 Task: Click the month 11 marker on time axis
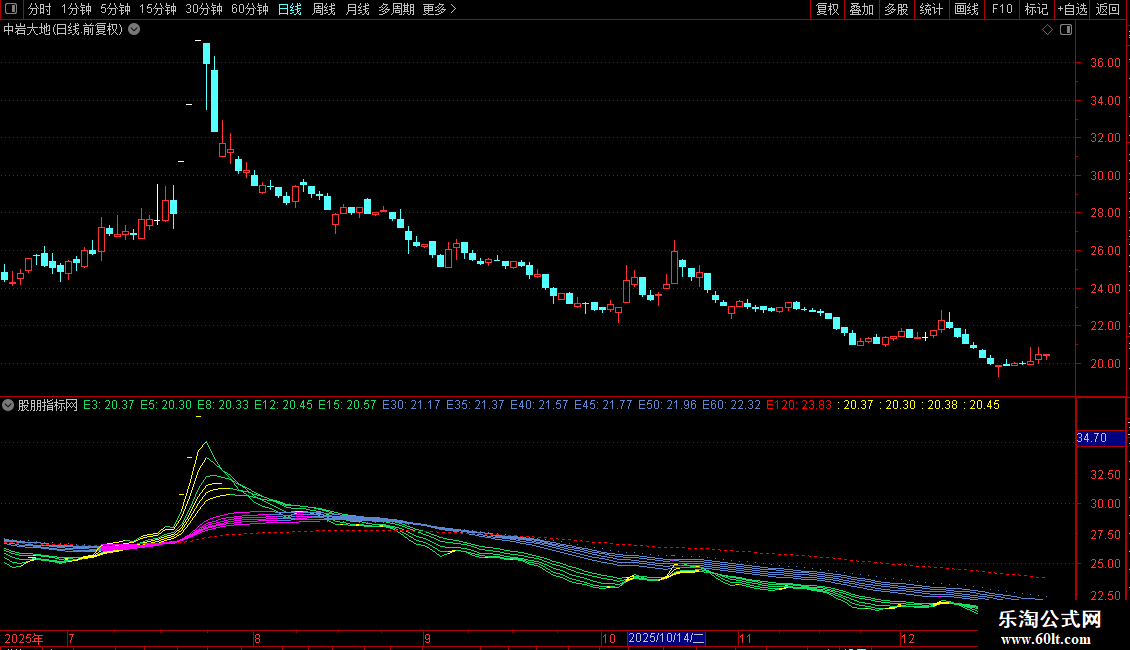click(745, 638)
